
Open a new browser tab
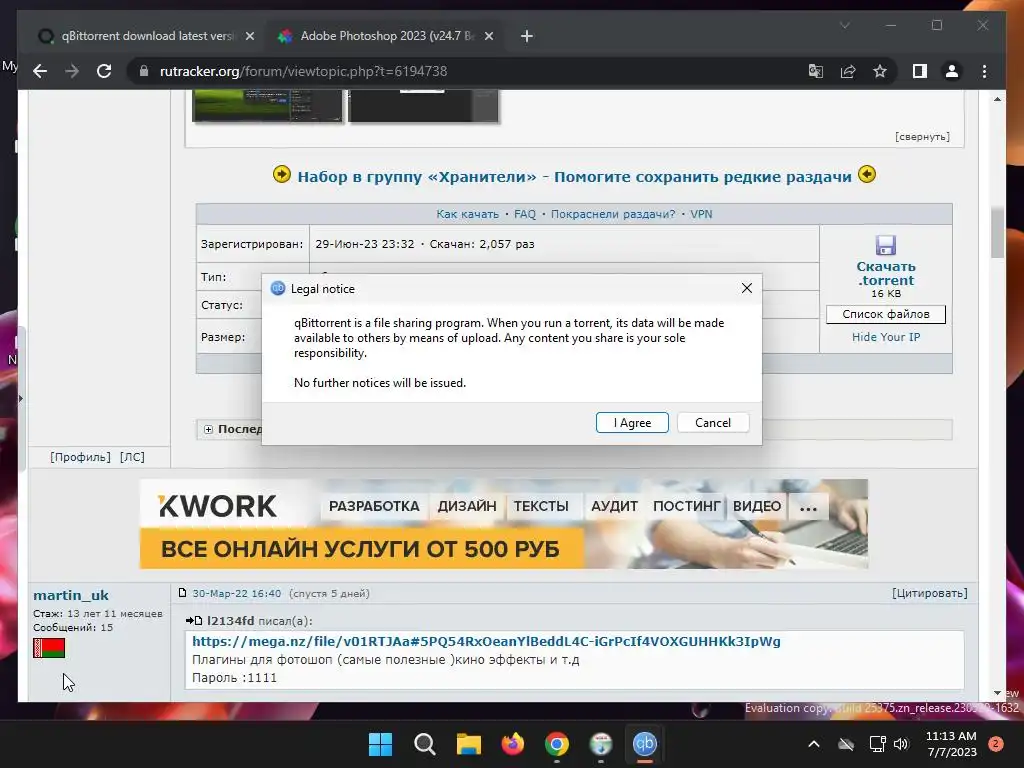coord(527,36)
